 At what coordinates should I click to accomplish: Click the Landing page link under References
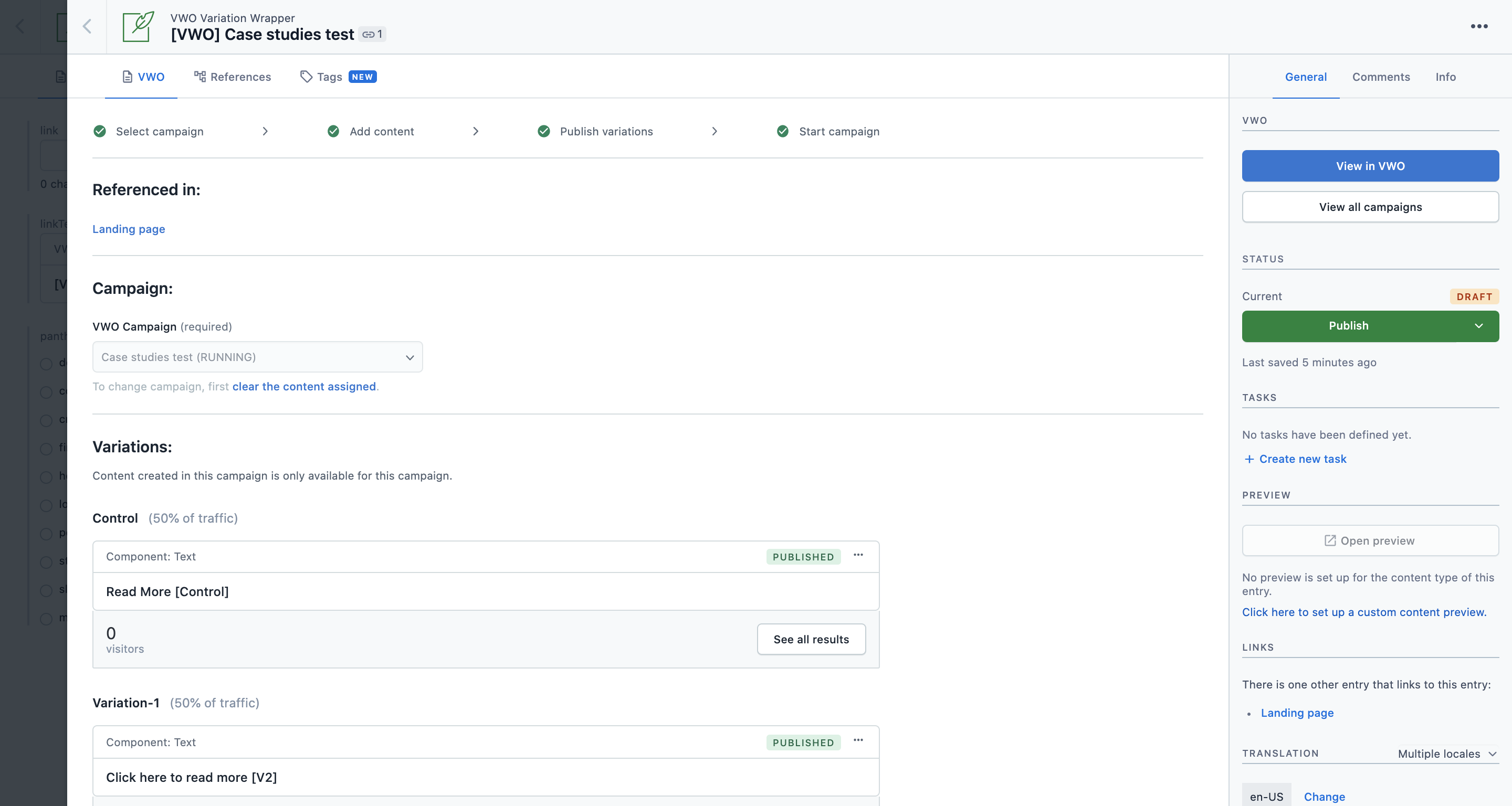coord(129,229)
